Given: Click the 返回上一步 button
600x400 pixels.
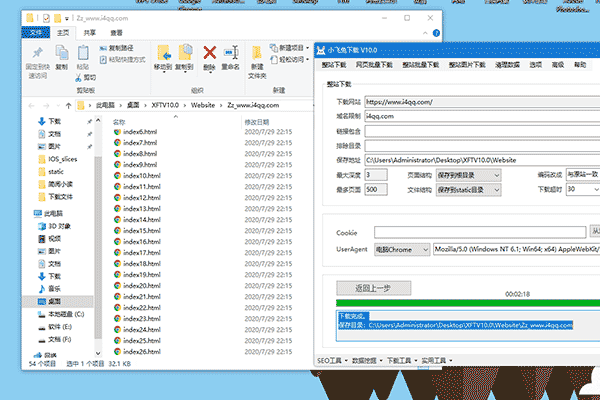Looking at the screenshot, I should (x=373, y=288).
